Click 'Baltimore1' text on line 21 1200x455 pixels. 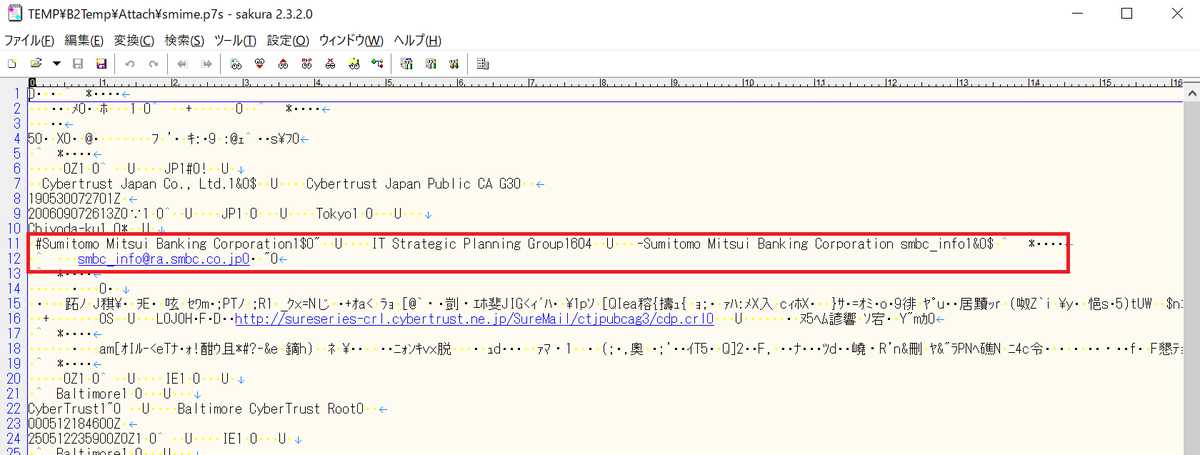click(x=92, y=393)
